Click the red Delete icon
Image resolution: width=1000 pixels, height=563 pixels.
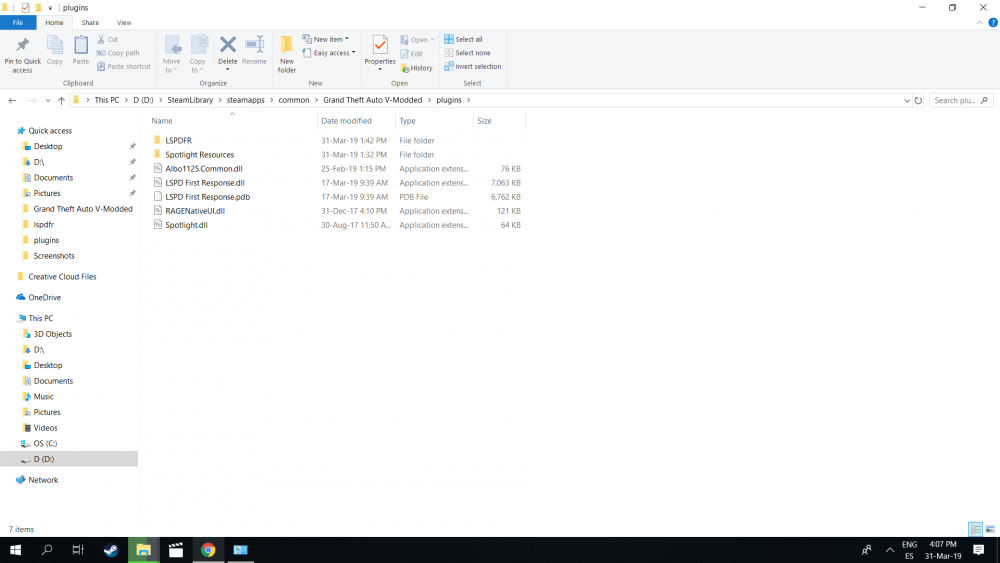pos(228,45)
